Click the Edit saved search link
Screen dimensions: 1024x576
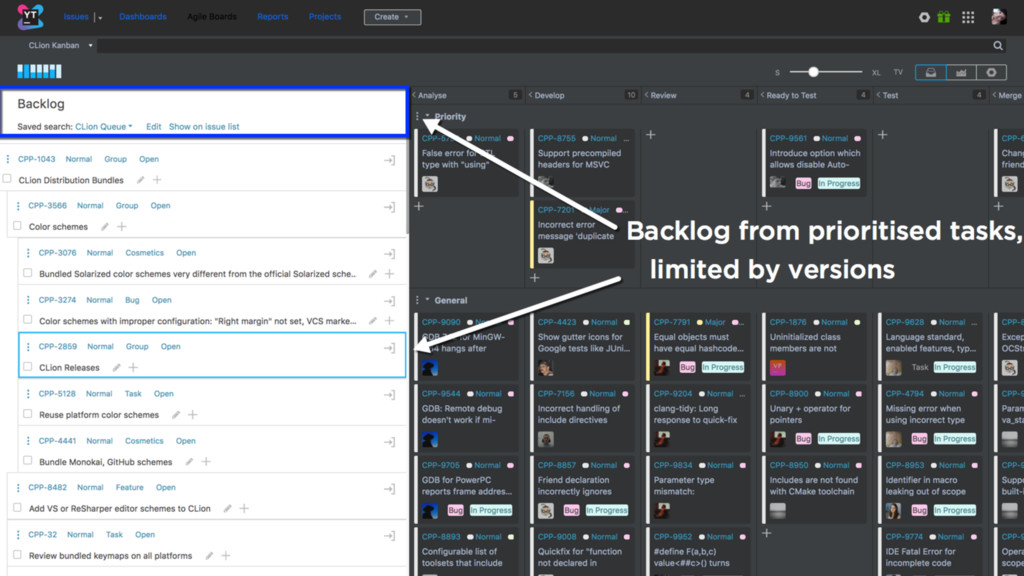[153, 127]
